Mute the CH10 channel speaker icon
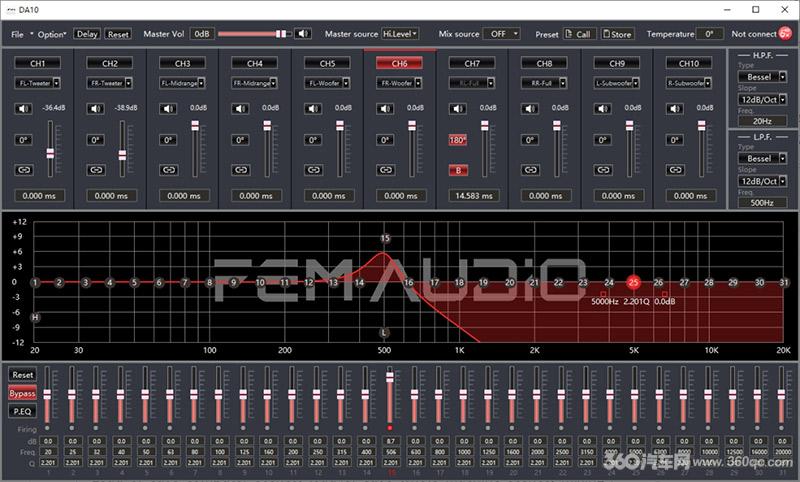Screen dimensions: 800x482 click(675, 108)
